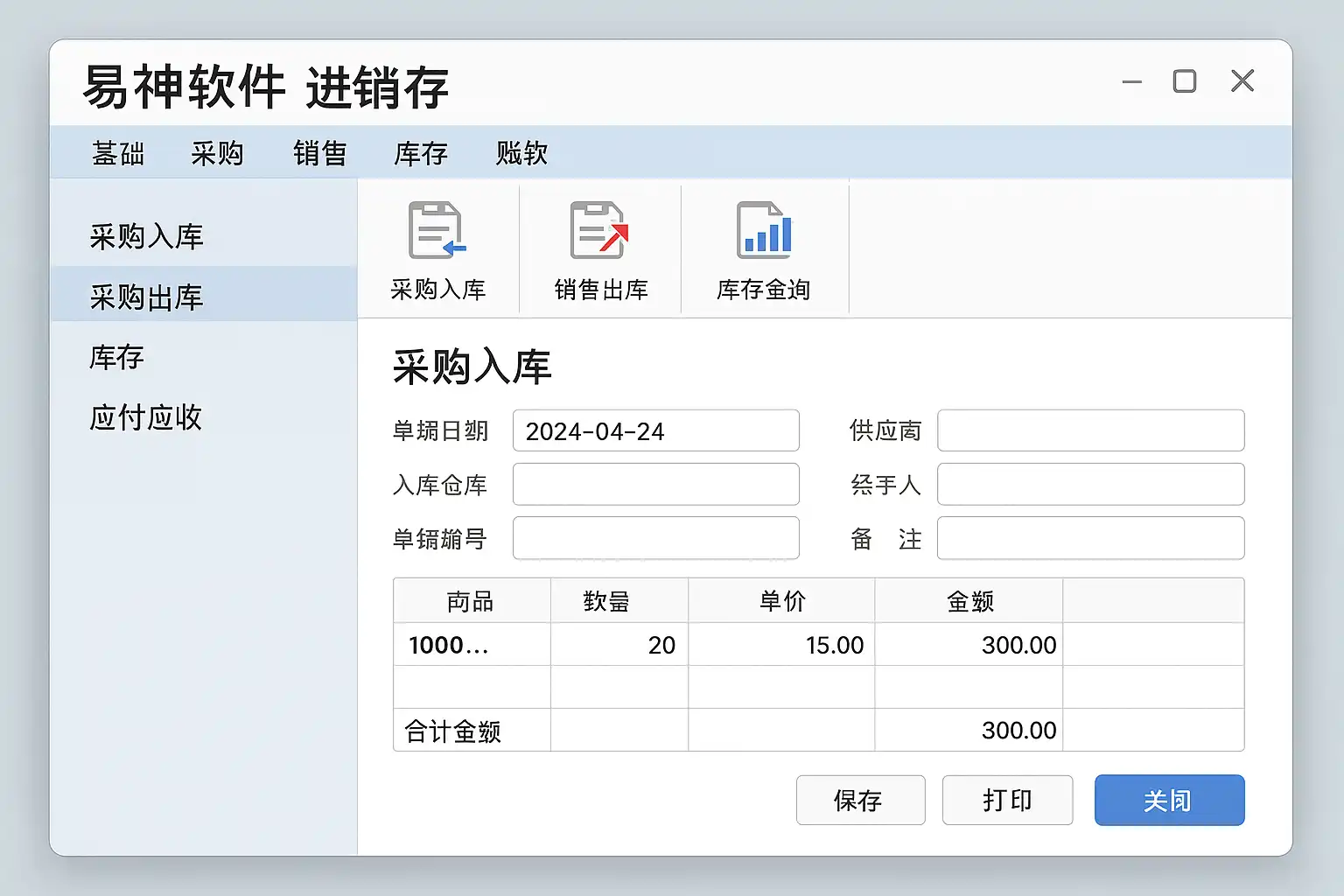Open the 销售 menu
Image resolution: width=1344 pixels, height=896 pixels.
[319, 154]
